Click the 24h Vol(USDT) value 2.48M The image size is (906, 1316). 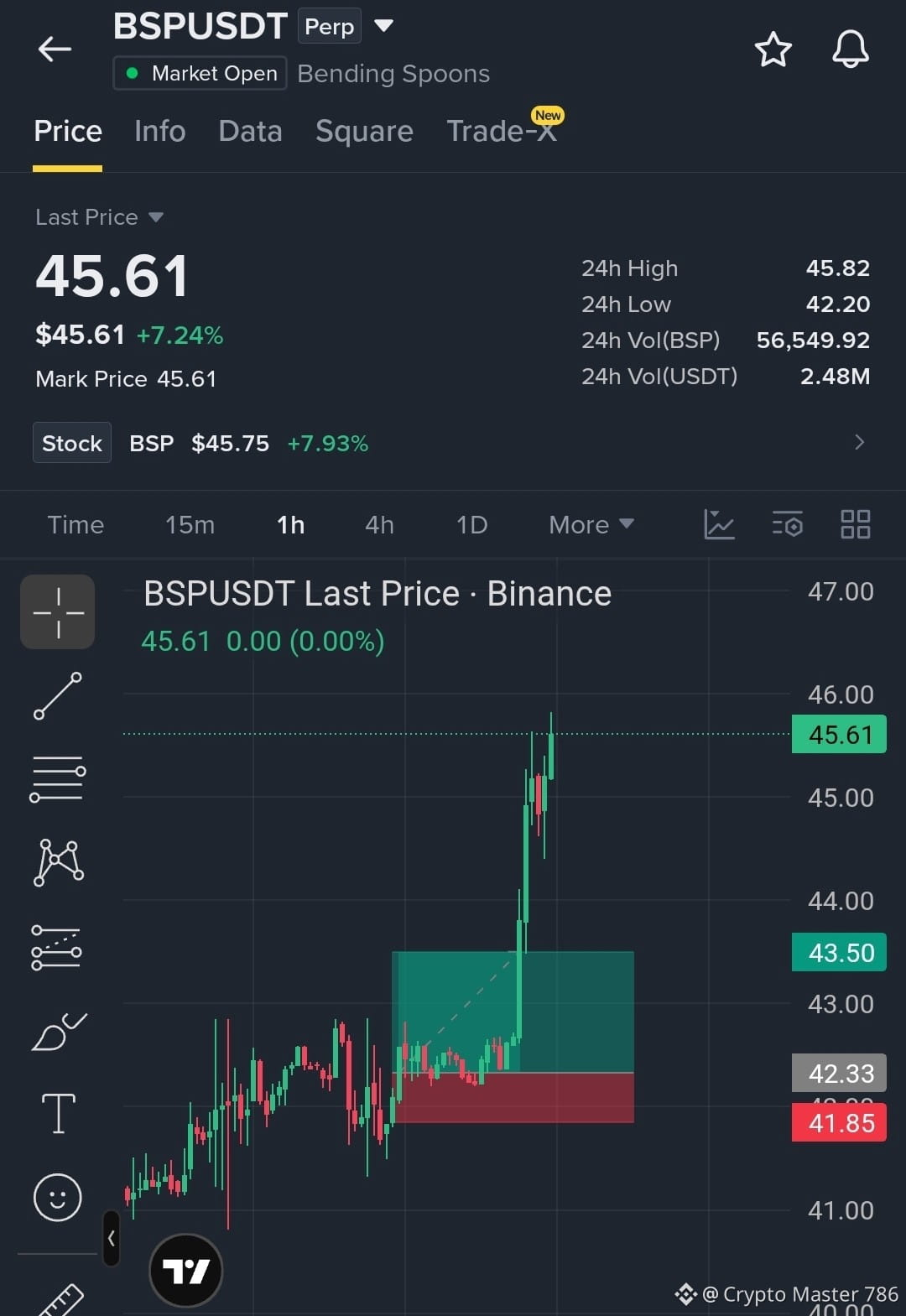point(835,377)
